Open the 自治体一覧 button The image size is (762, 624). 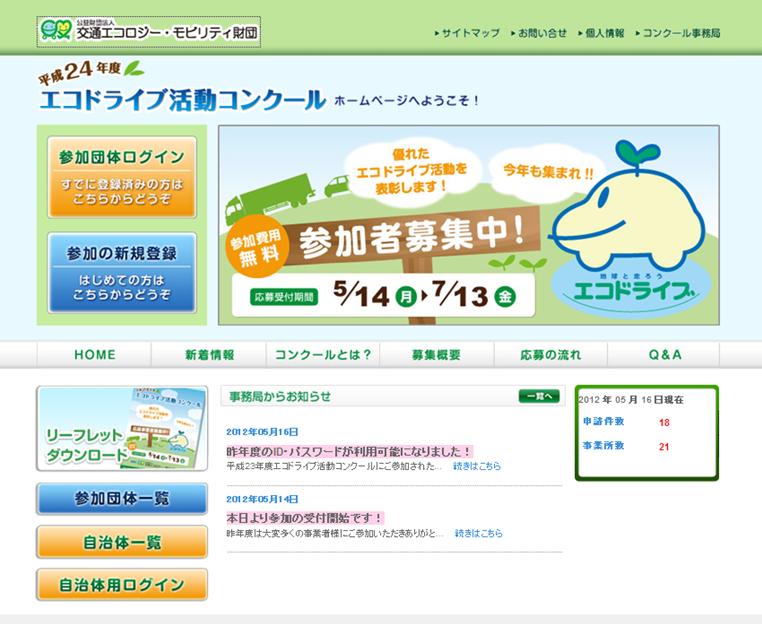click(x=122, y=542)
